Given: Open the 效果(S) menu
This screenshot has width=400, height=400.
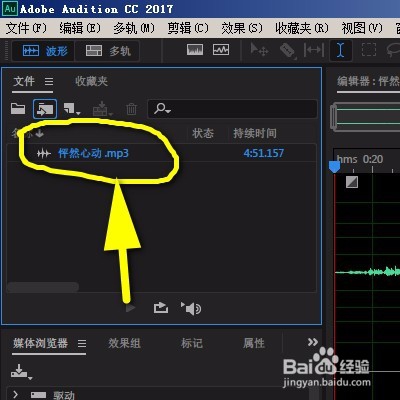Looking at the screenshot, I should [242, 28].
